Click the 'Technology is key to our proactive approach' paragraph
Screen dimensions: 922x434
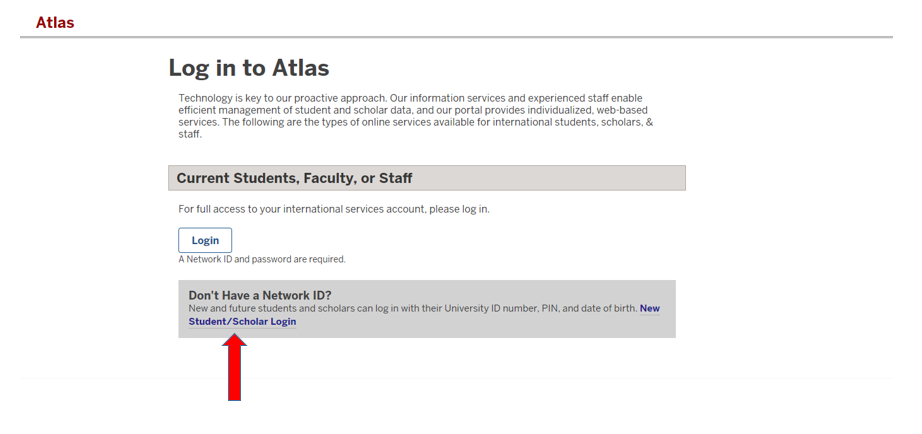coord(416,116)
